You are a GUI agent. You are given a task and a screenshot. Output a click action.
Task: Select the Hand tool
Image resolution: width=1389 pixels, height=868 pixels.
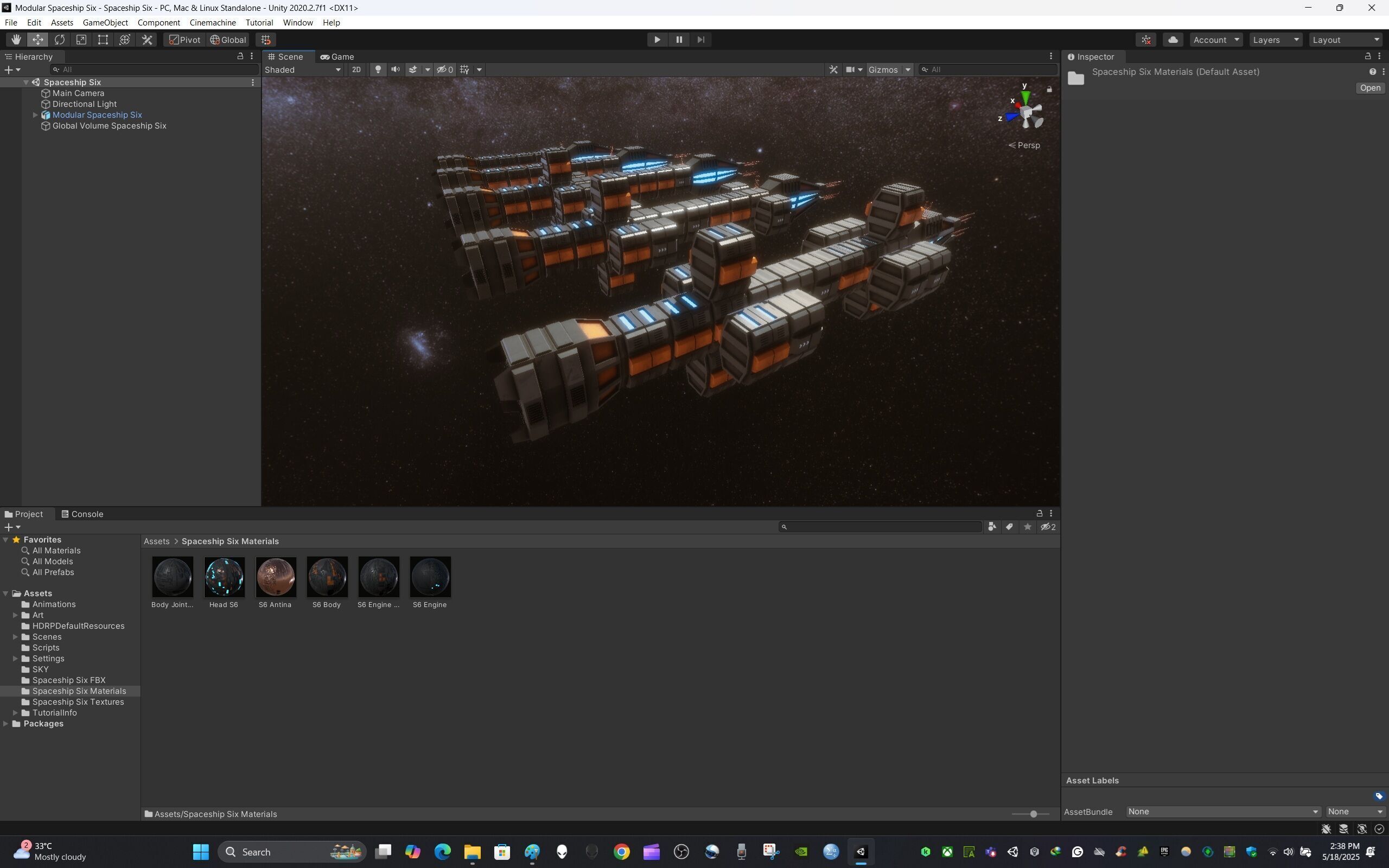[x=16, y=40]
